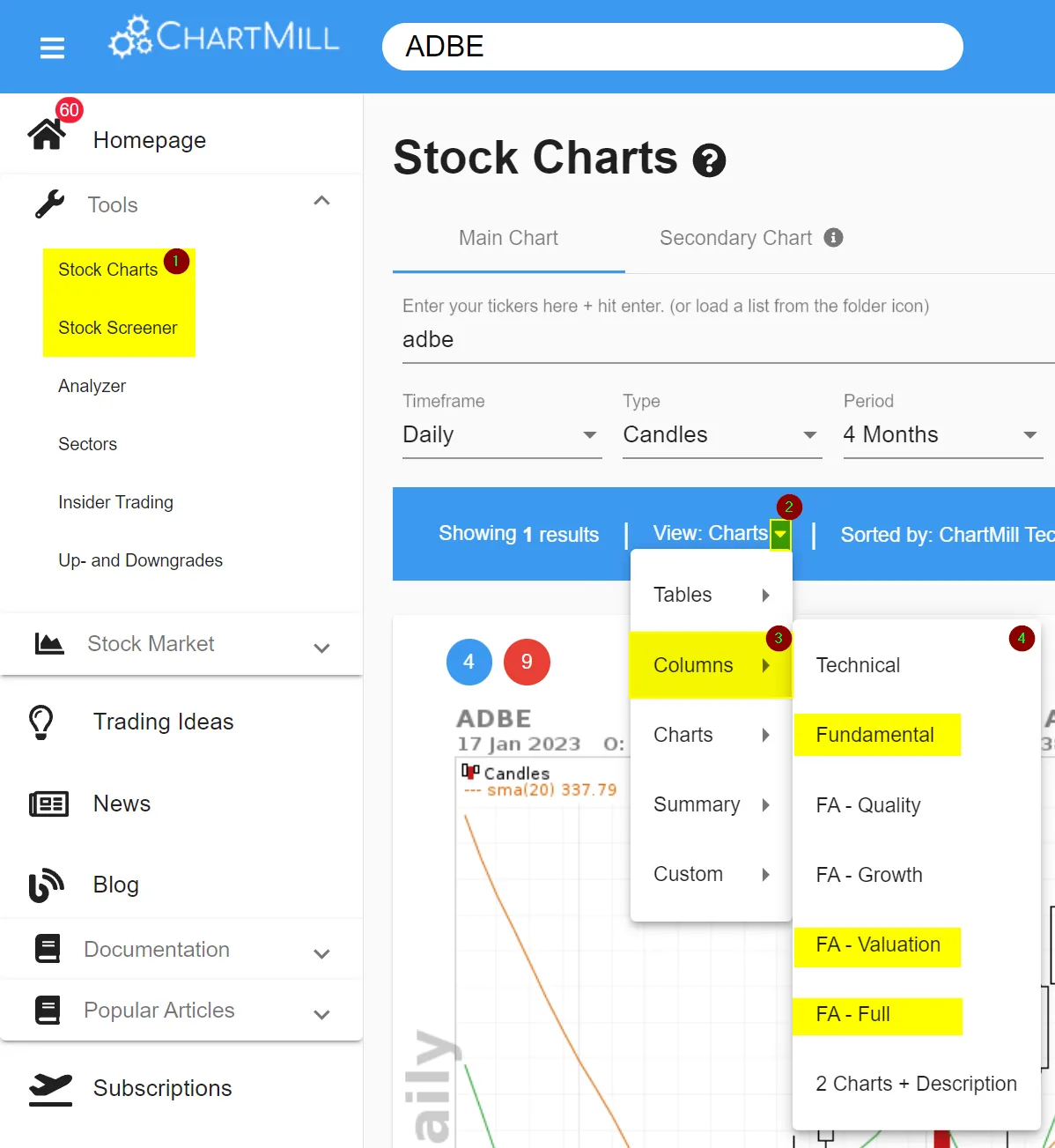Open the hamburger navigation menu
The width and height of the screenshot is (1055, 1148).
pyautogui.click(x=52, y=48)
